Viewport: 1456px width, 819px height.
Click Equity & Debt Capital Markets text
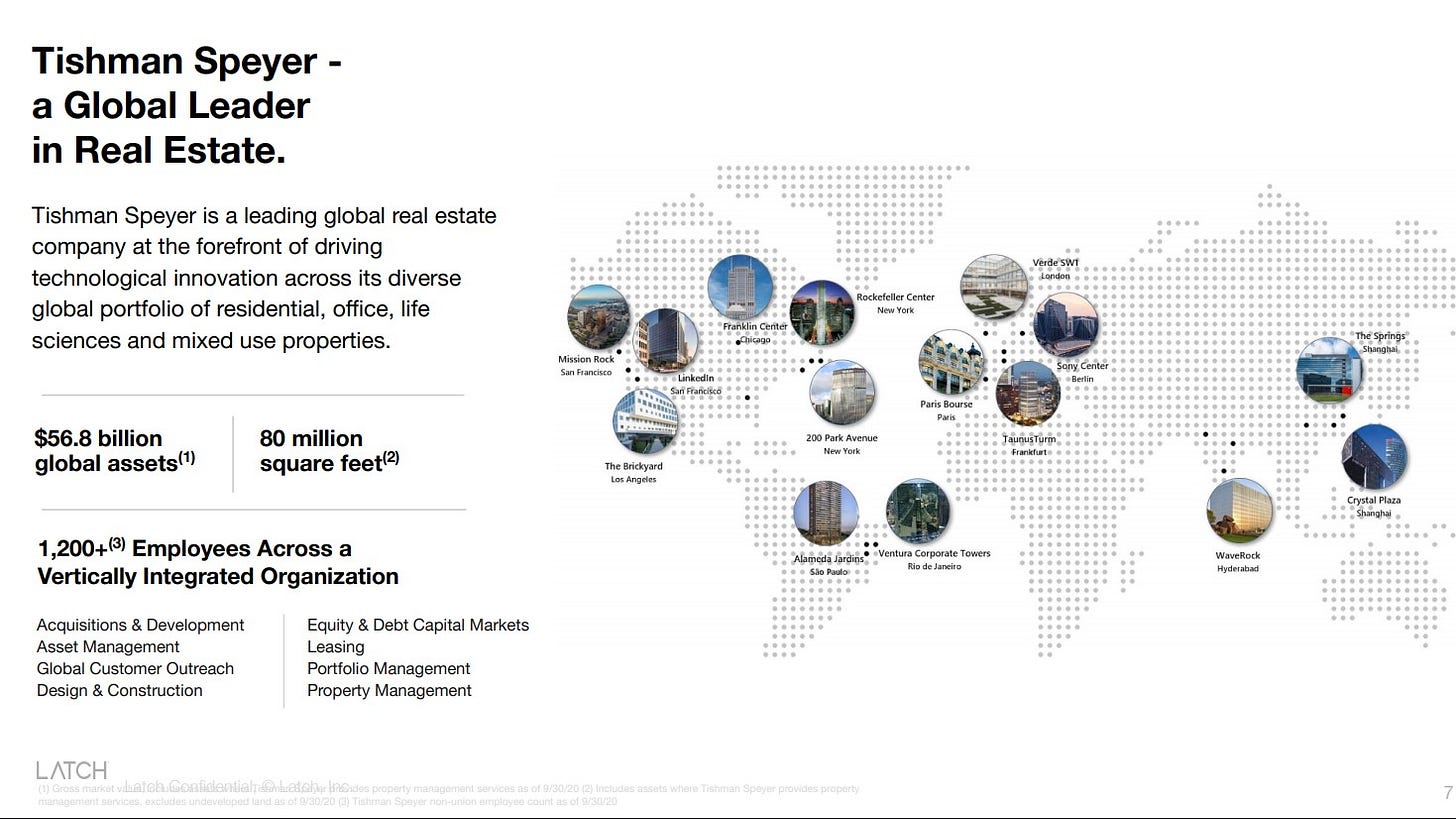[418, 625]
